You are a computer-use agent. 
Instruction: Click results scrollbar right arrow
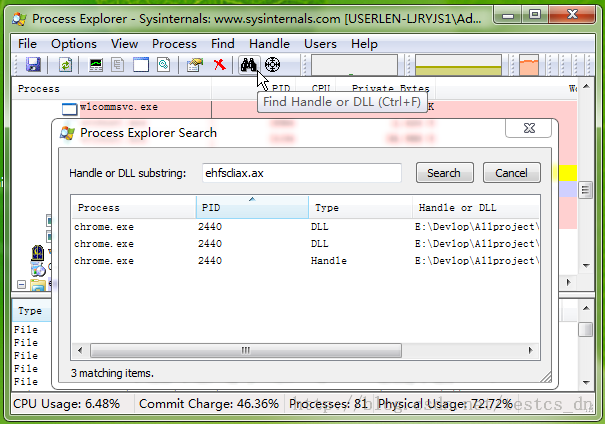(x=531, y=350)
